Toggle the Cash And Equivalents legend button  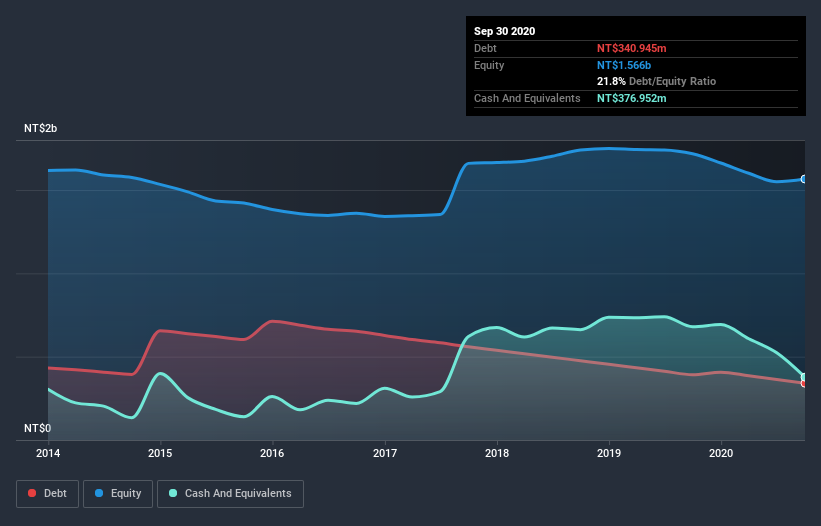click(x=230, y=494)
